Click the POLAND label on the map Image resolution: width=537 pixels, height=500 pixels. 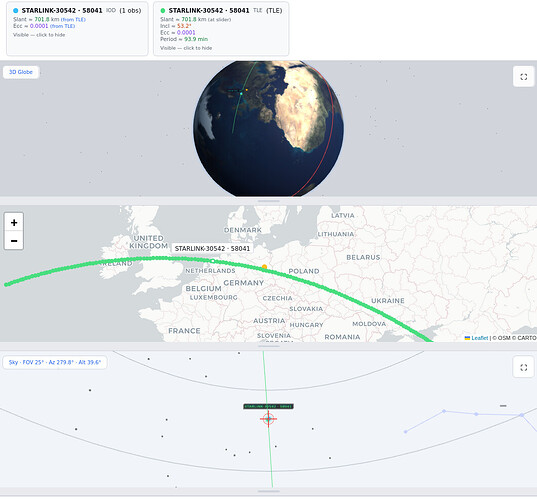coord(304,271)
